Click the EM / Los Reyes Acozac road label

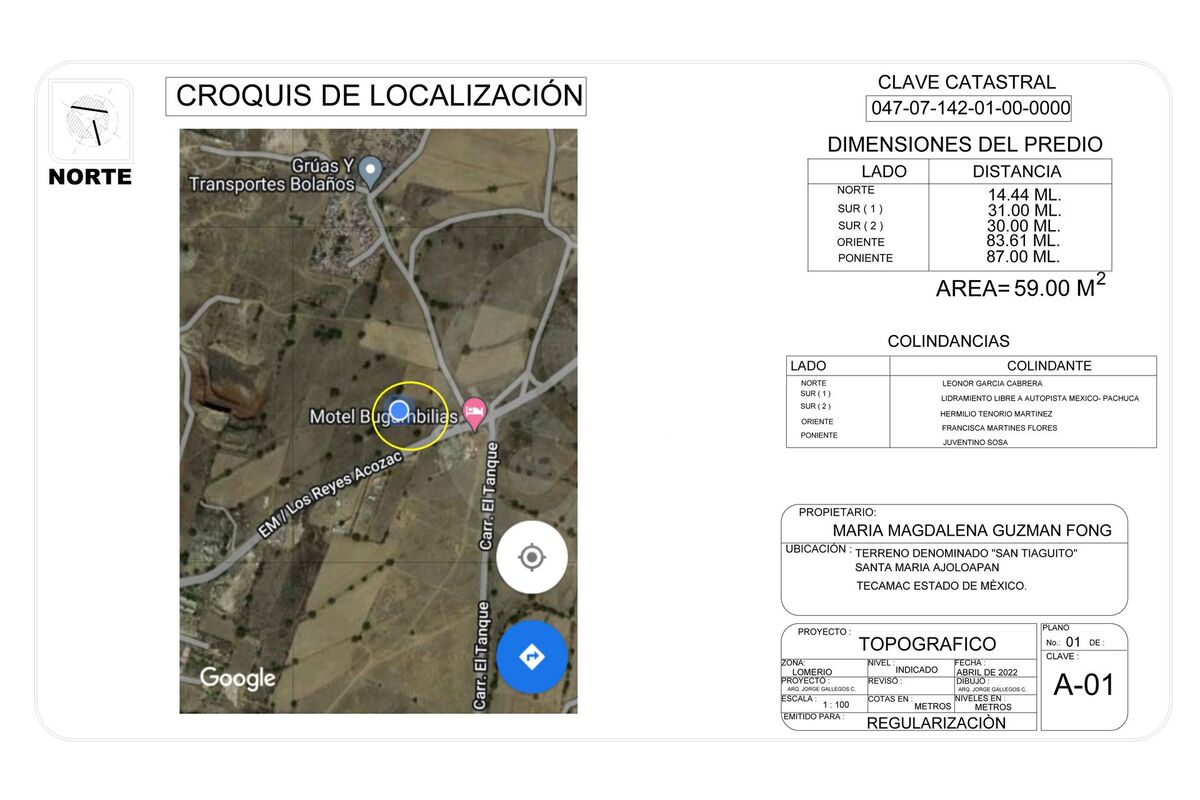(329, 496)
